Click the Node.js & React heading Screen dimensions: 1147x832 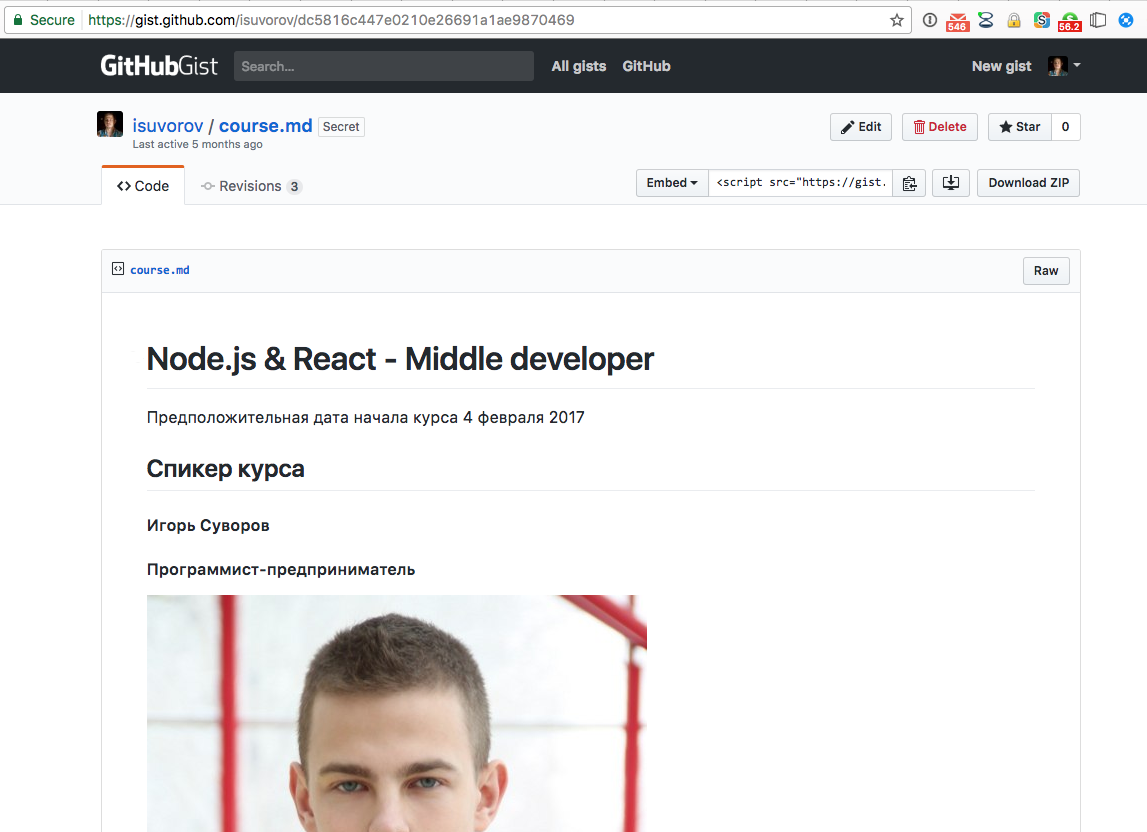pyautogui.click(x=400, y=359)
